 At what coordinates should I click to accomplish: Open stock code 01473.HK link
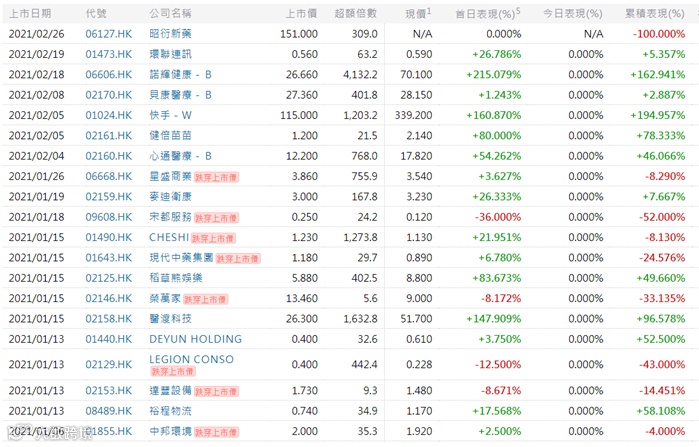tap(108, 54)
